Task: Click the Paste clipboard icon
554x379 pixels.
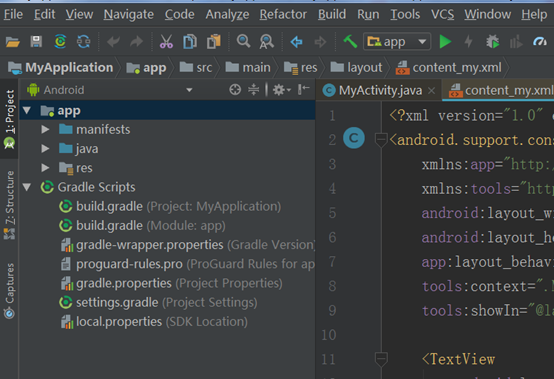Action: click(214, 42)
